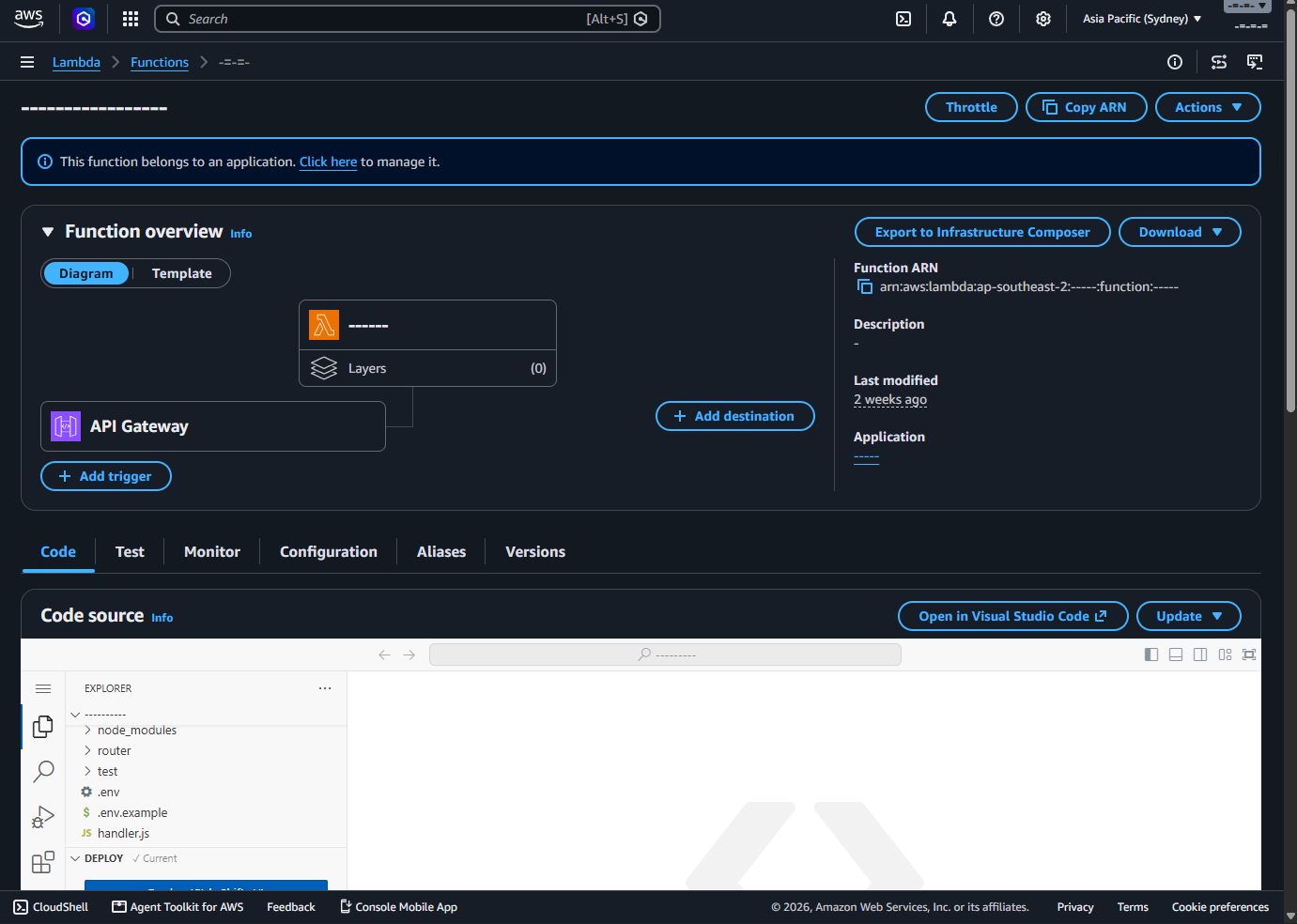
Task: Launch CloudShell from the top bar icon
Action: coord(903,19)
